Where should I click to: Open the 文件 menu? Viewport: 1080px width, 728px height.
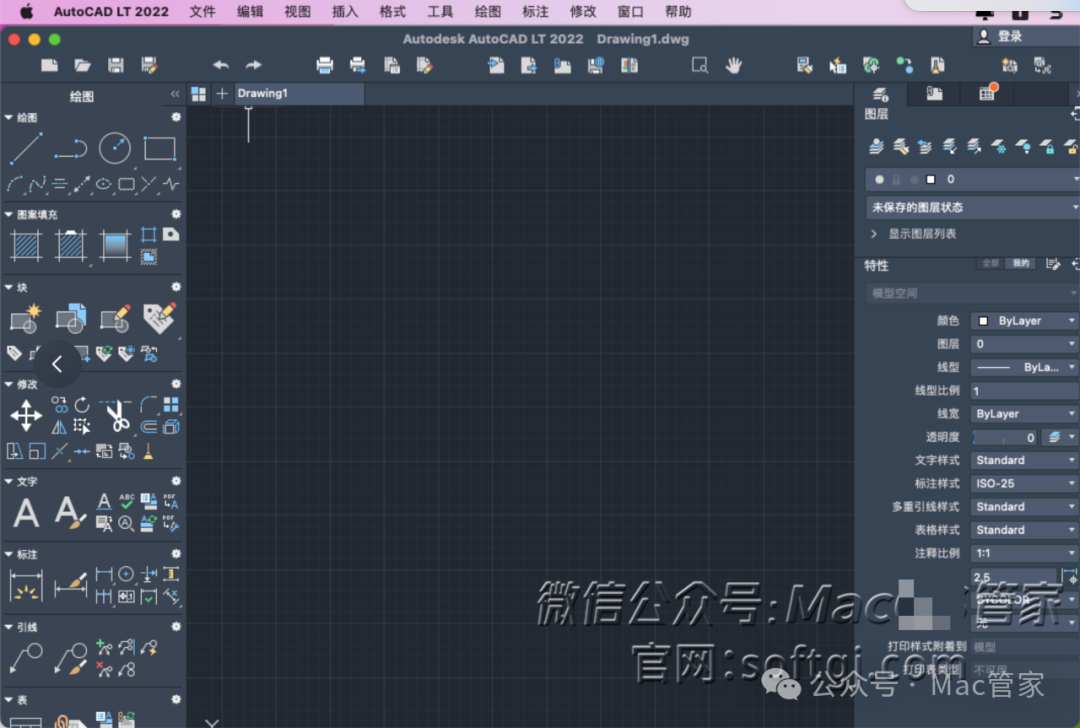202,12
